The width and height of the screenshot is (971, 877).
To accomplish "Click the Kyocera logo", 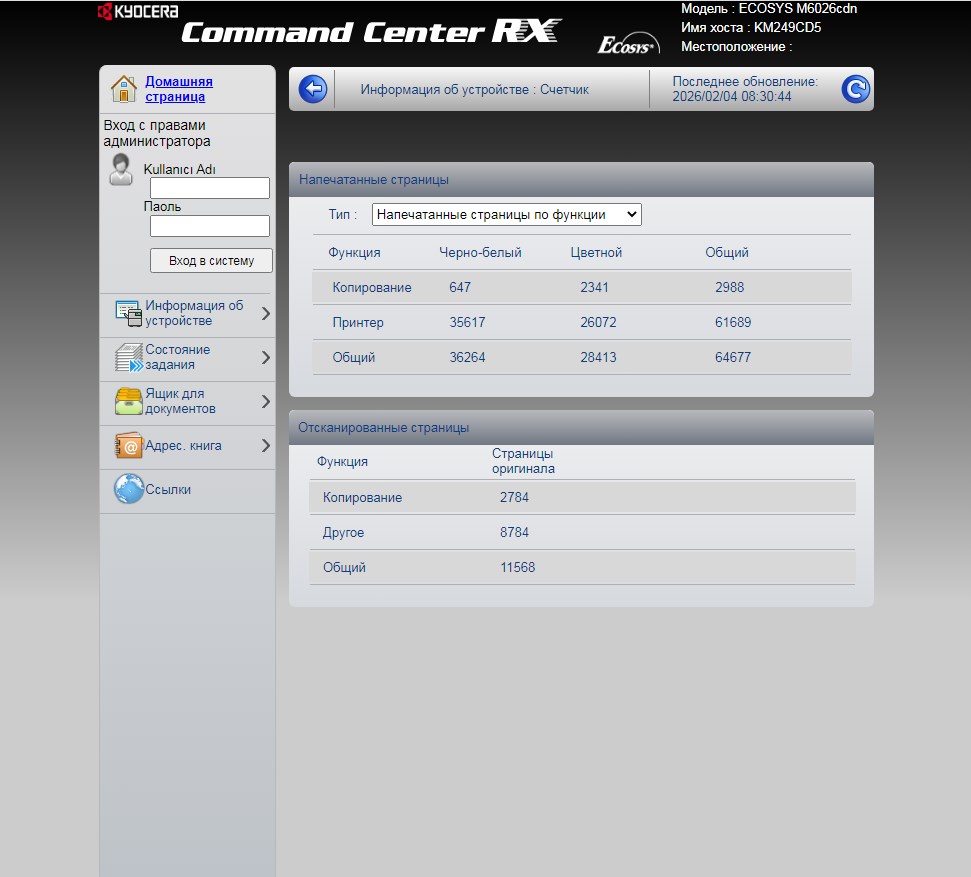I will [138, 11].
